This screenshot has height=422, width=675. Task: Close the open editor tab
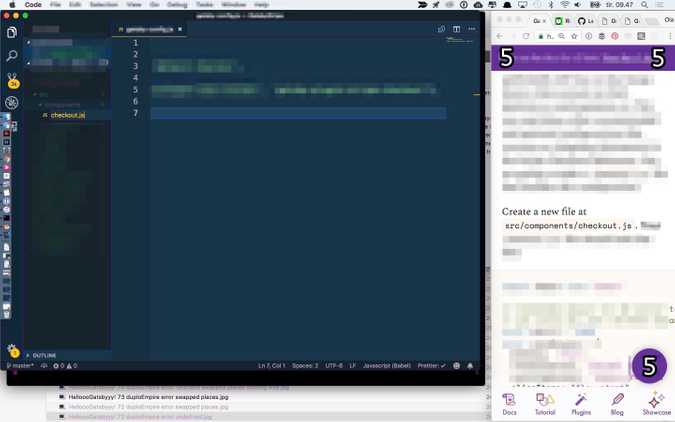[x=180, y=29]
